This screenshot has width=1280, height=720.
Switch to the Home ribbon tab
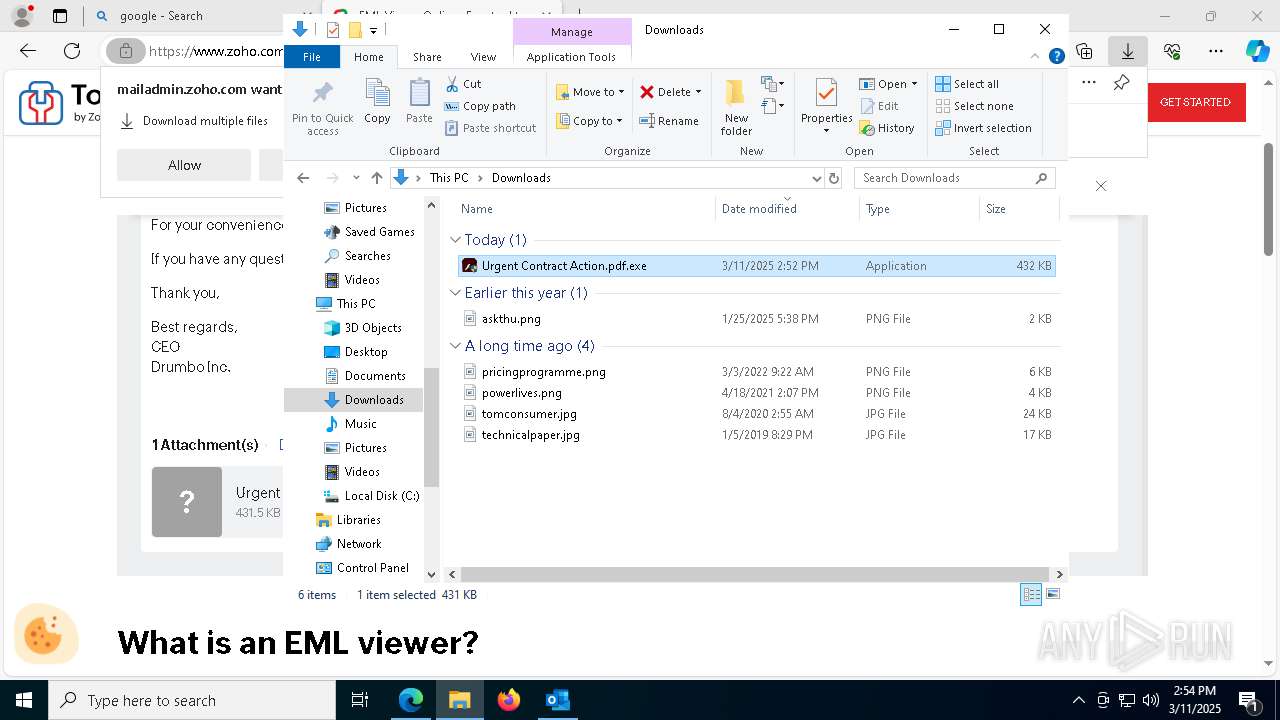(x=368, y=57)
